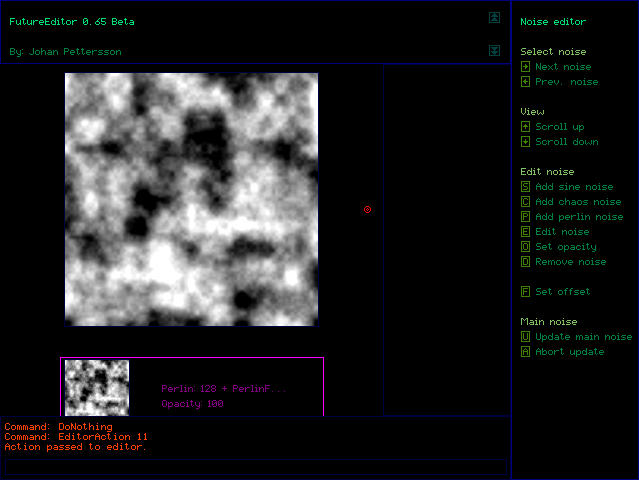Click the S icon for sine noise
Image resolution: width=639 pixels, height=480 pixels.
click(x=525, y=187)
